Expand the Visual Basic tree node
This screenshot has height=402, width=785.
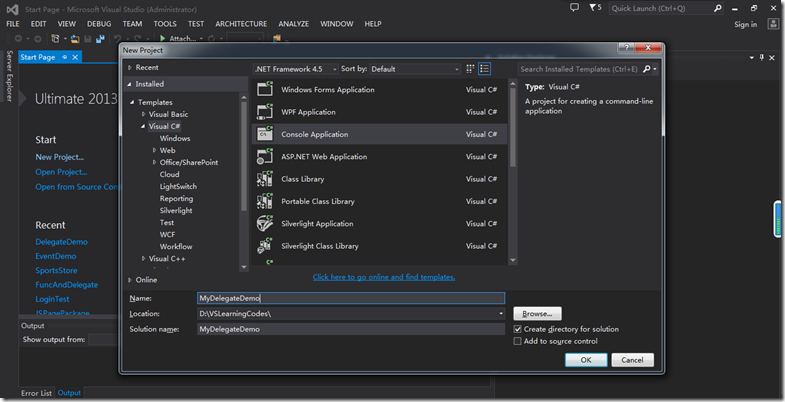pyautogui.click(x=144, y=114)
